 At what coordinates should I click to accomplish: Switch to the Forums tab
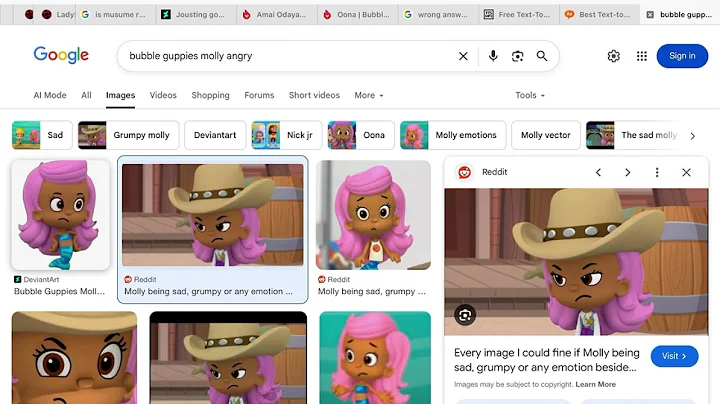(x=259, y=95)
